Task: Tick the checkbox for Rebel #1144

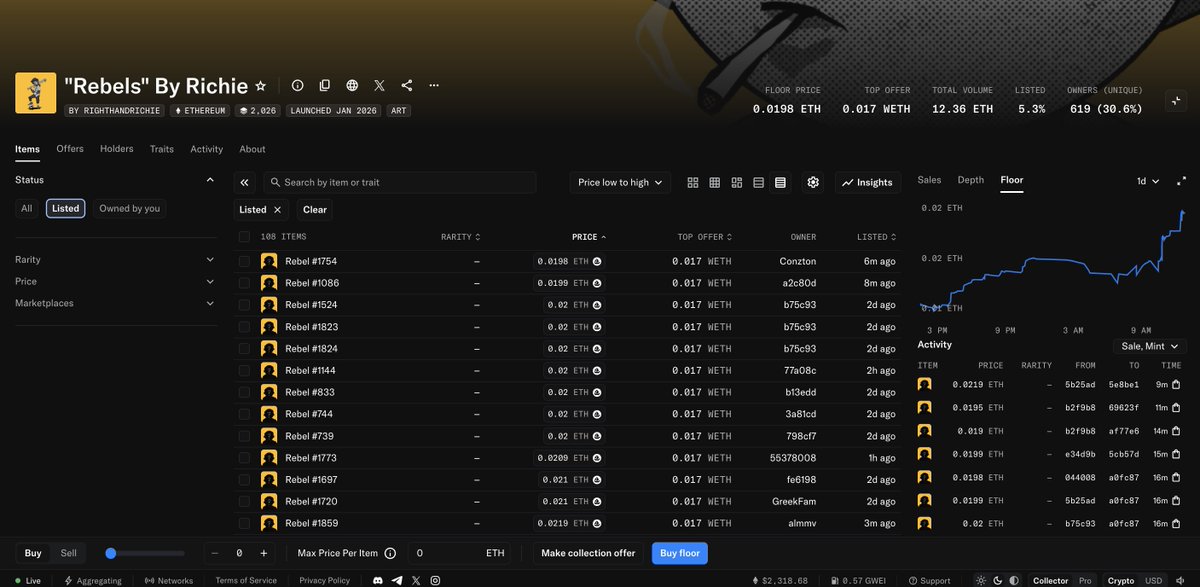Action: click(245, 370)
